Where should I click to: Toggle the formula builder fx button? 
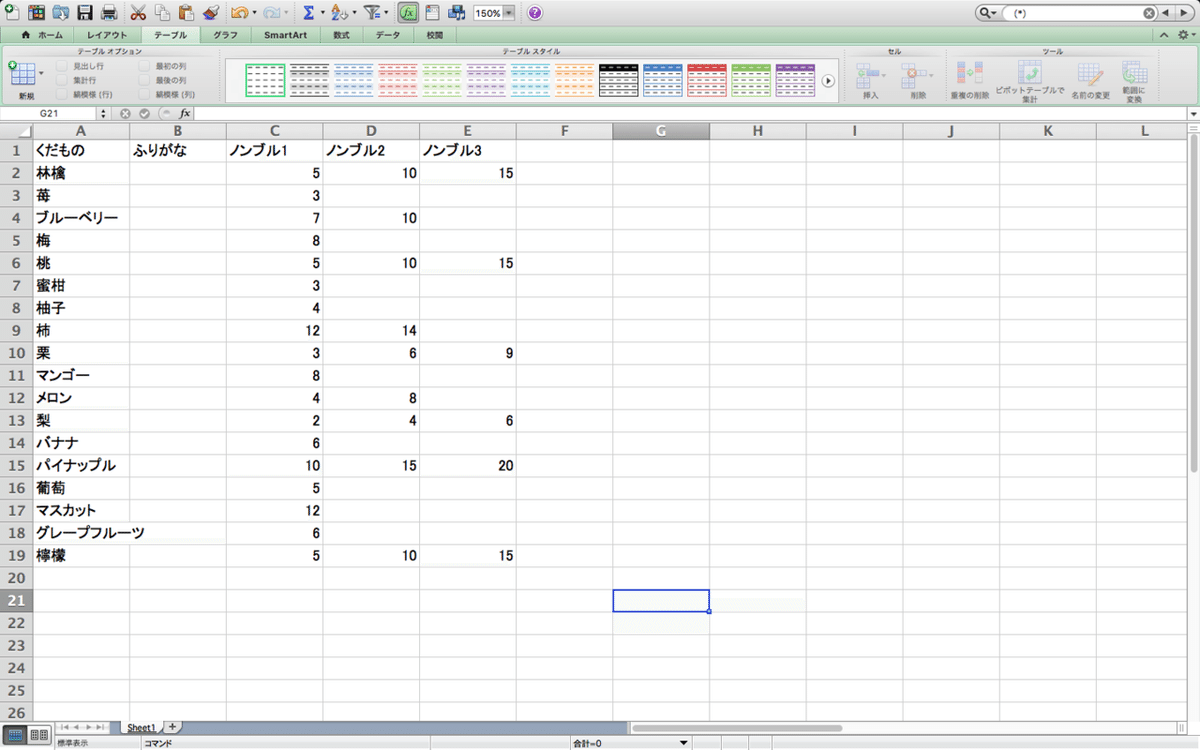(x=408, y=13)
